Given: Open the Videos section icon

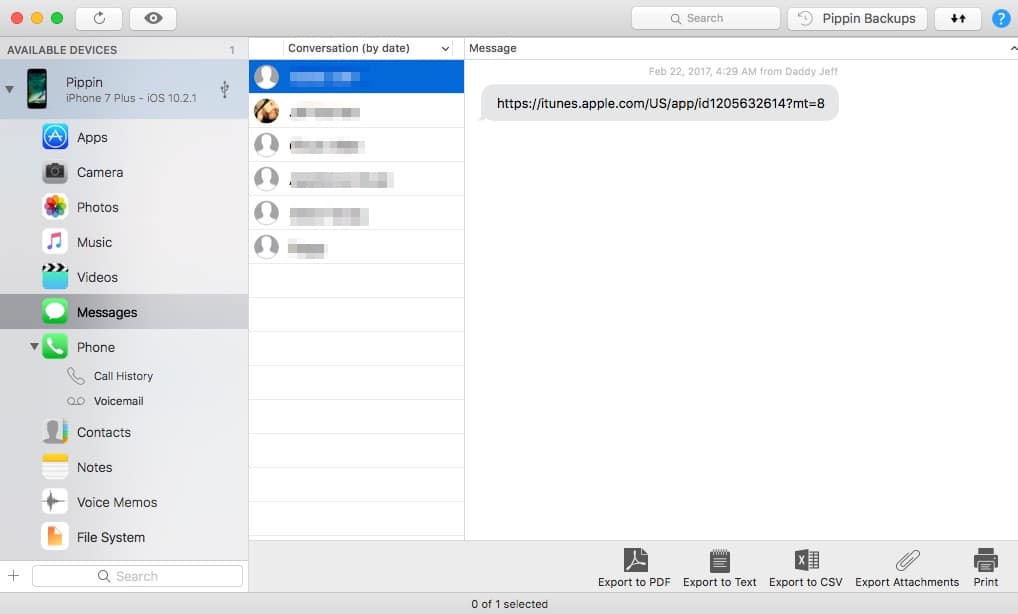Looking at the screenshot, I should tap(55, 277).
